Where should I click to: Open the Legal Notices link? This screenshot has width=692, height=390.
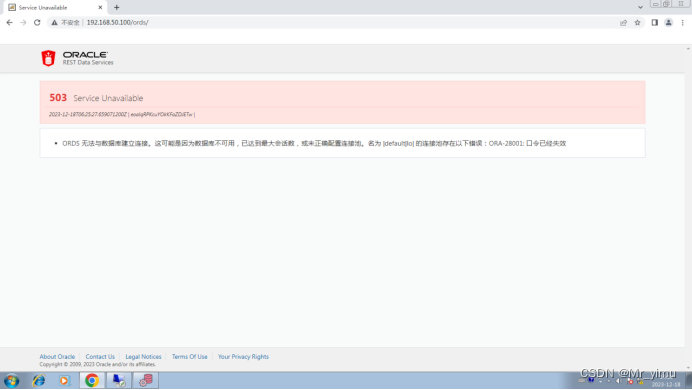(x=143, y=356)
